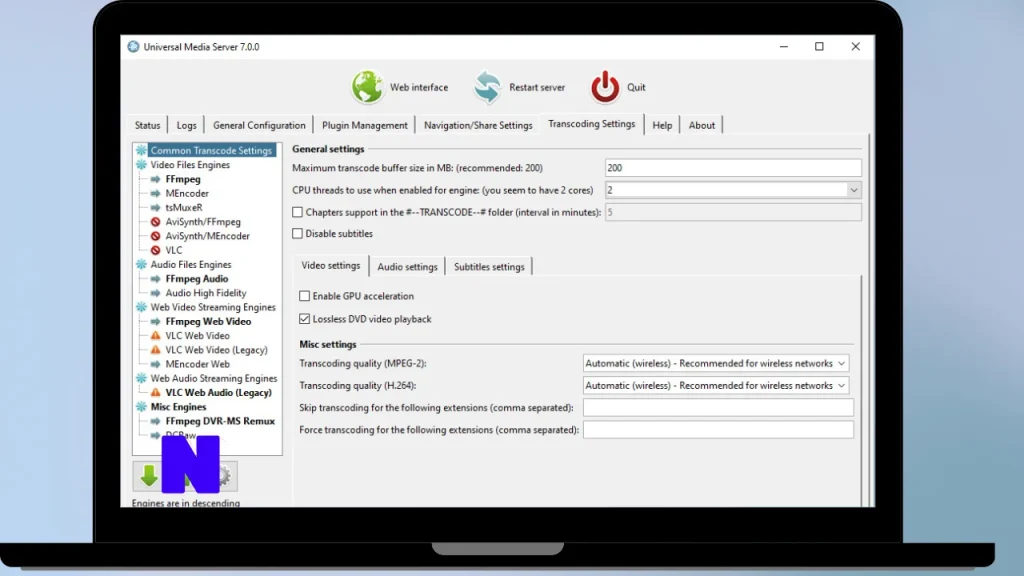
Task: Select the Transcoding Settings tab
Action: click(x=592, y=123)
